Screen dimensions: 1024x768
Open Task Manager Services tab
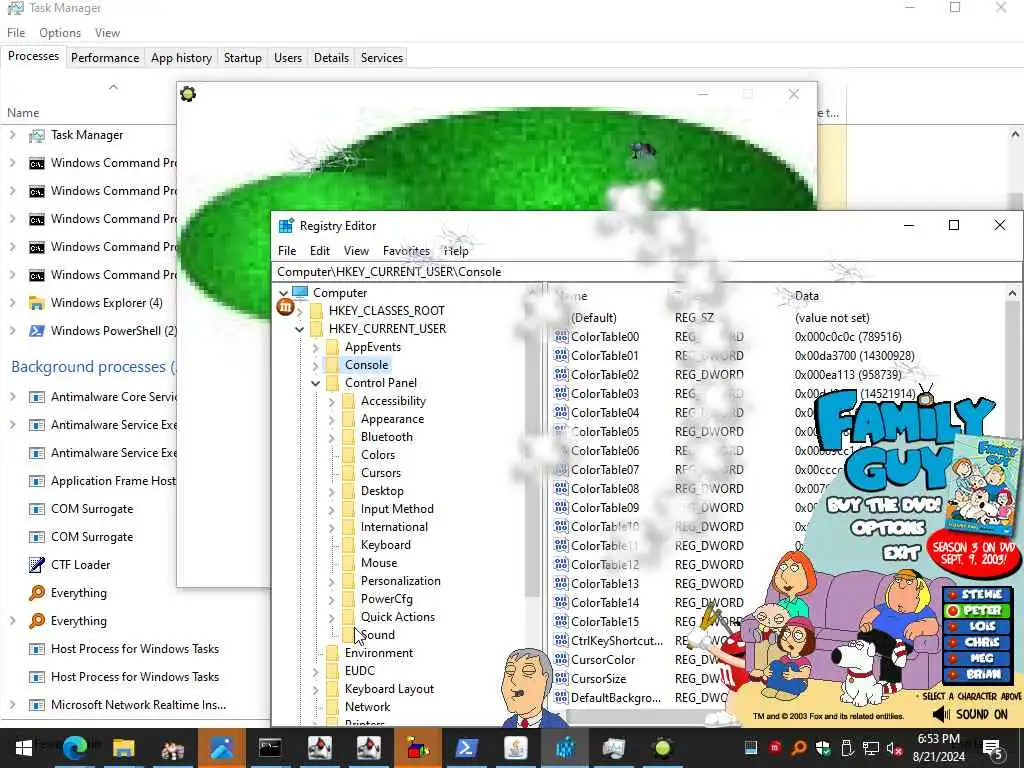pos(381,57)
